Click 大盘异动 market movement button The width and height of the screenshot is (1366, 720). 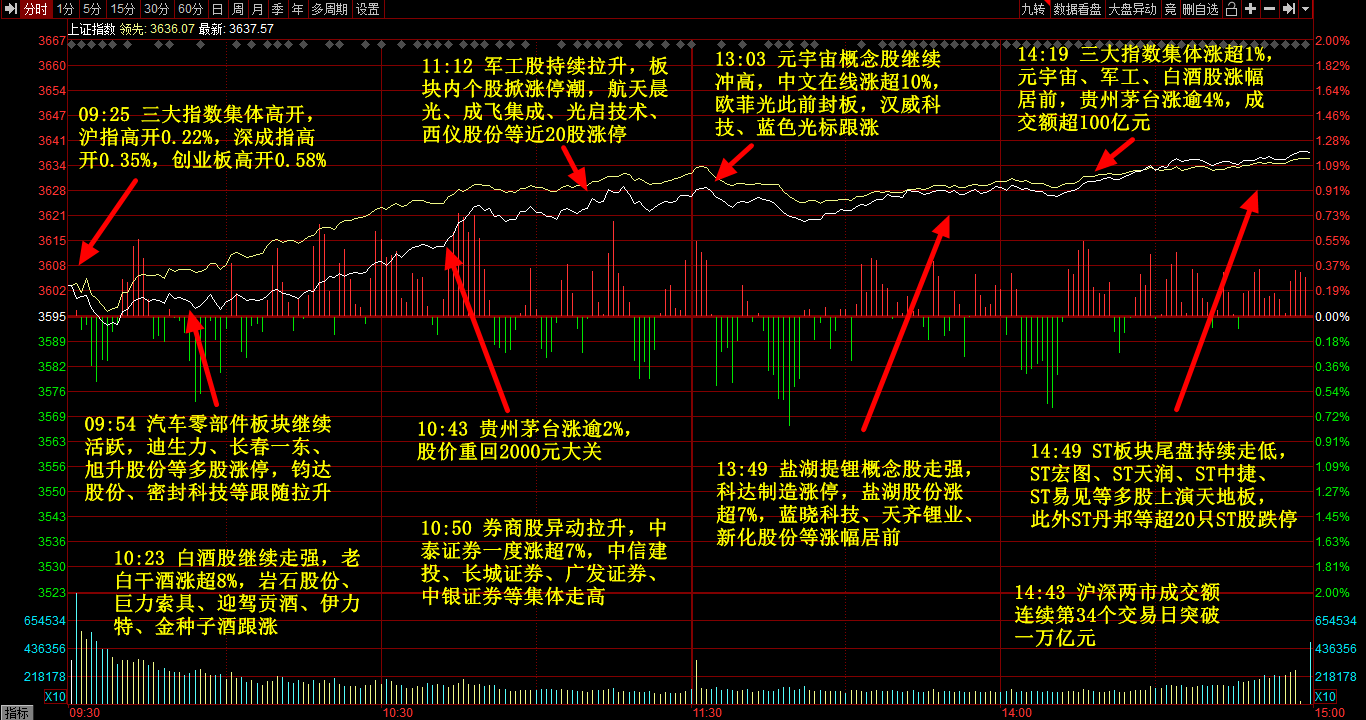(1132, 9)
